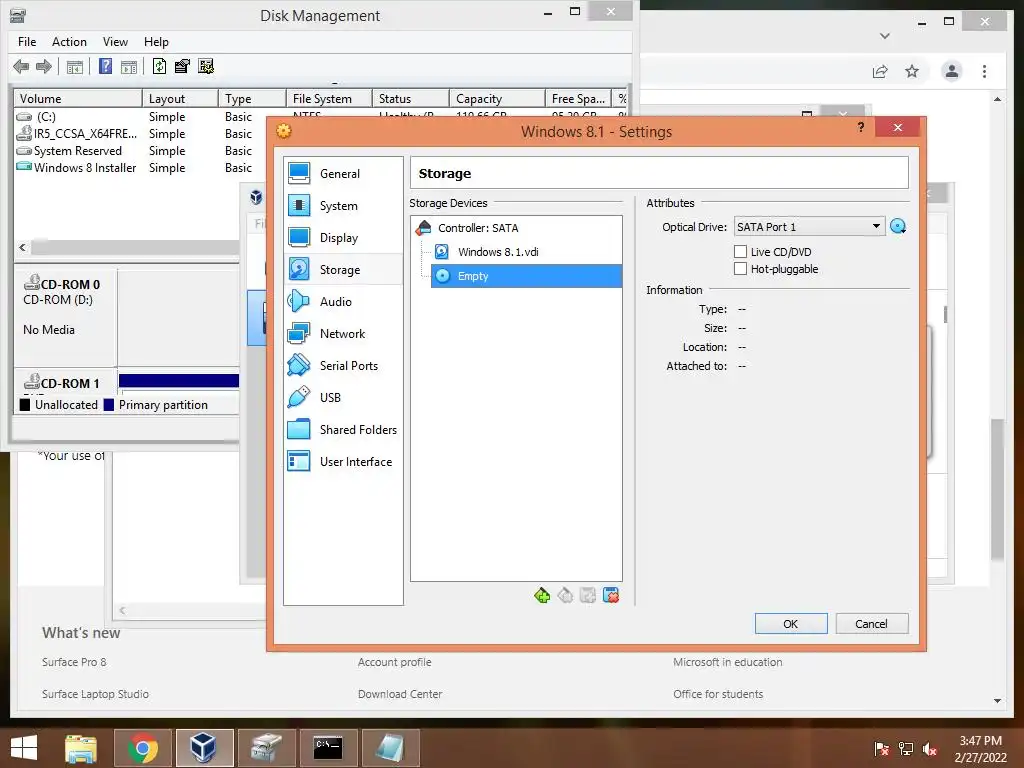Click the greyed Add Attachment icon
The width and height of the screenshot is (1024, 768).
click(588, 596)
